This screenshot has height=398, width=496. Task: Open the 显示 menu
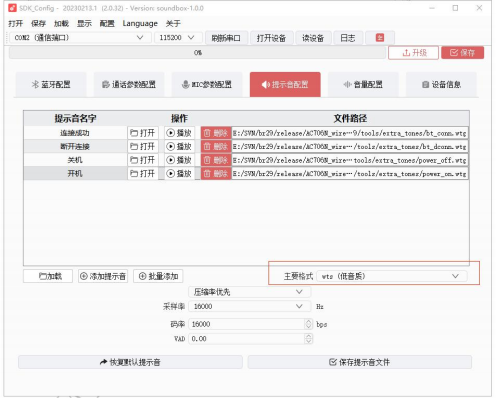84,24
